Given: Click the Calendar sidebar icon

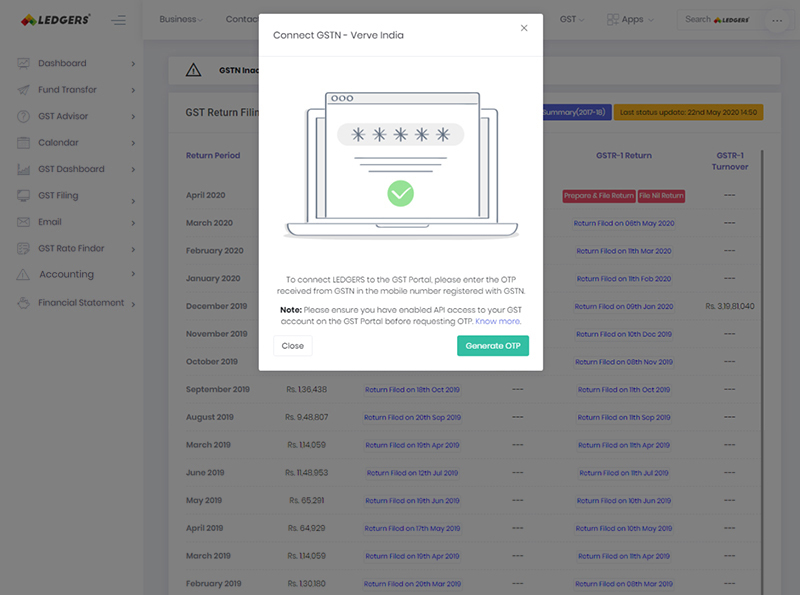Looking at the screenshot, I should pyautogui.click(x=23, y=143).
